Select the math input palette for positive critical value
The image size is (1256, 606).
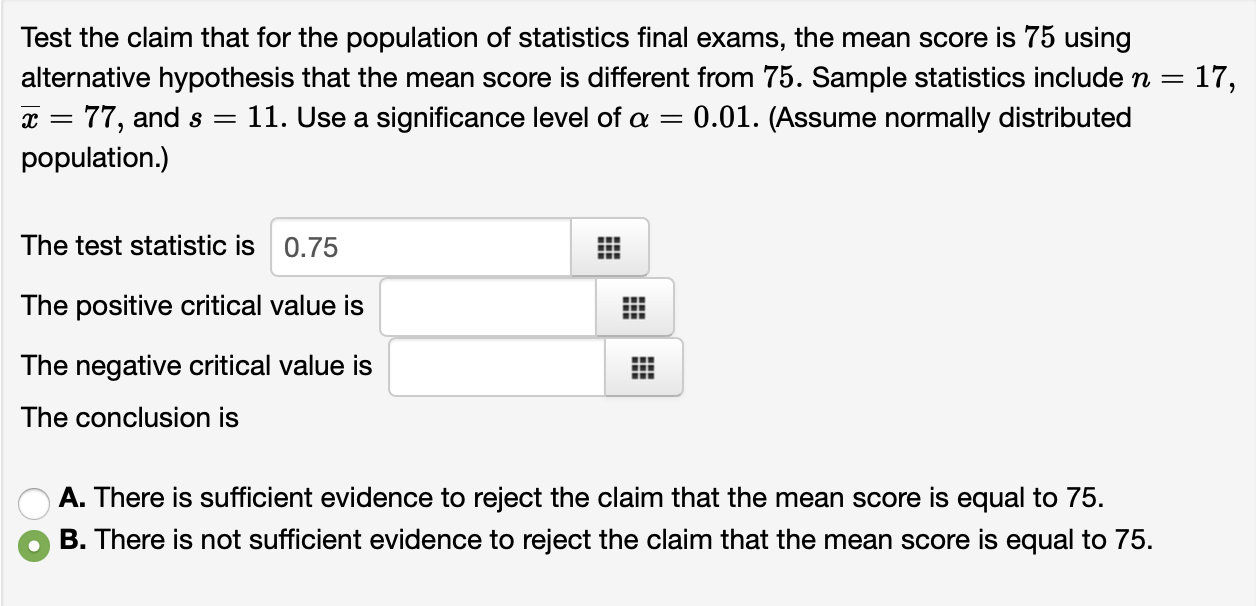click(x=633, y=306)
